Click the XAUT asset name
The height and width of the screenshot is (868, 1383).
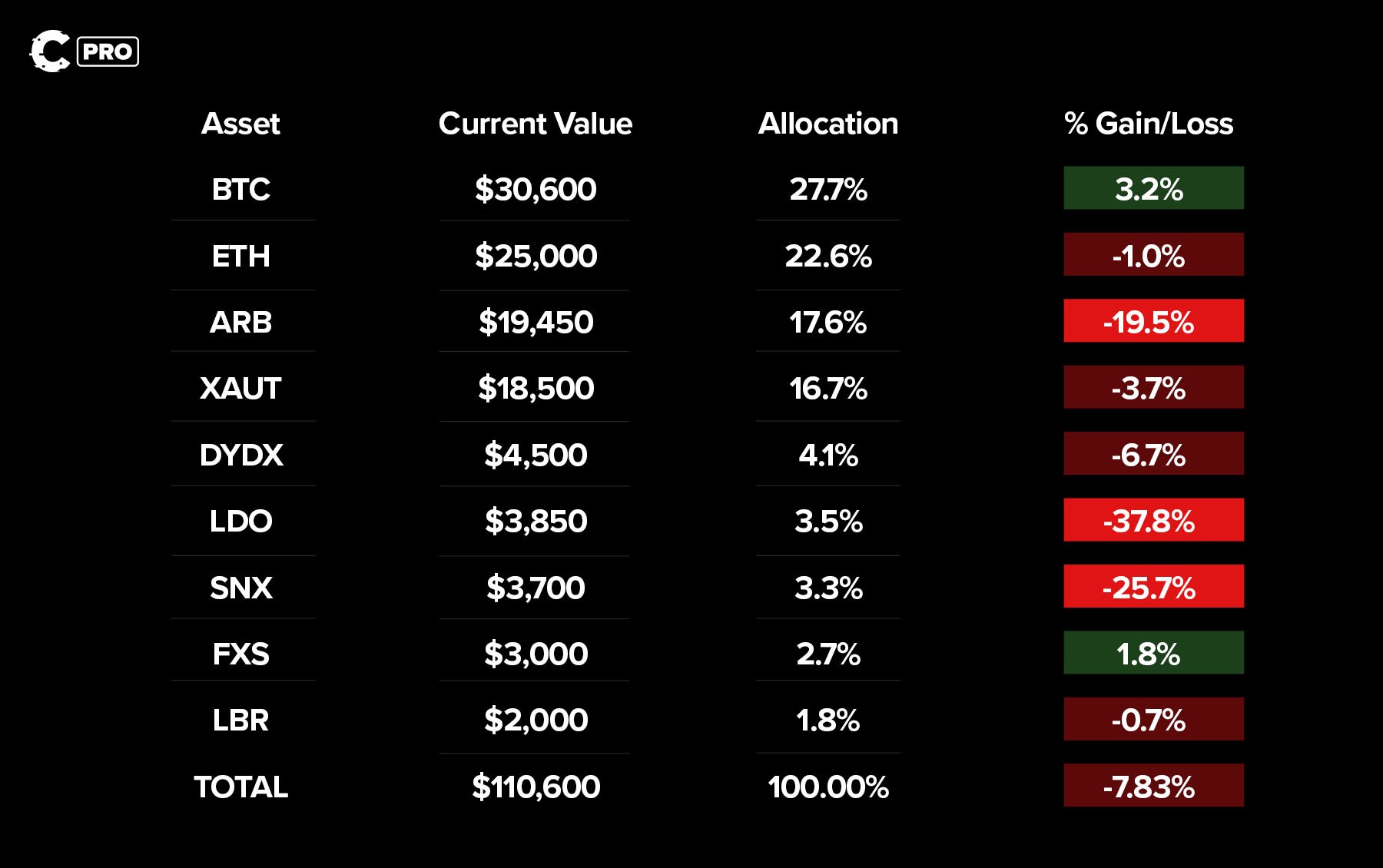click(240, 388)
